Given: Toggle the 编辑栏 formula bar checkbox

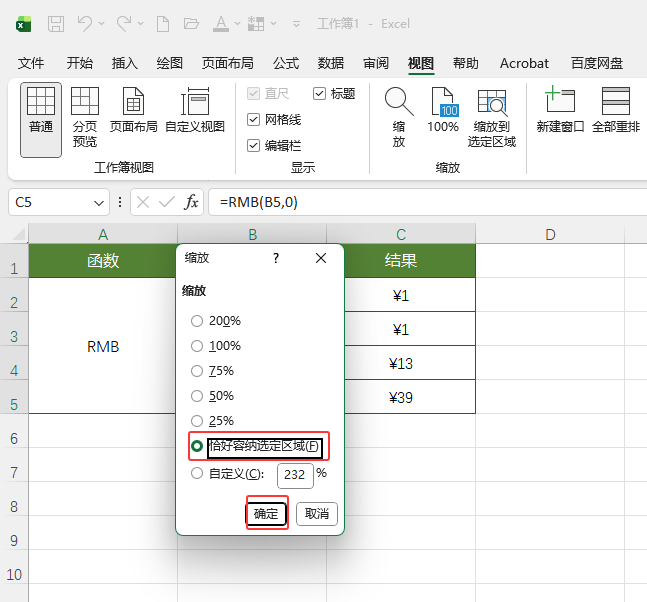Looking at the screenshot, I should [x=274, y=145].
